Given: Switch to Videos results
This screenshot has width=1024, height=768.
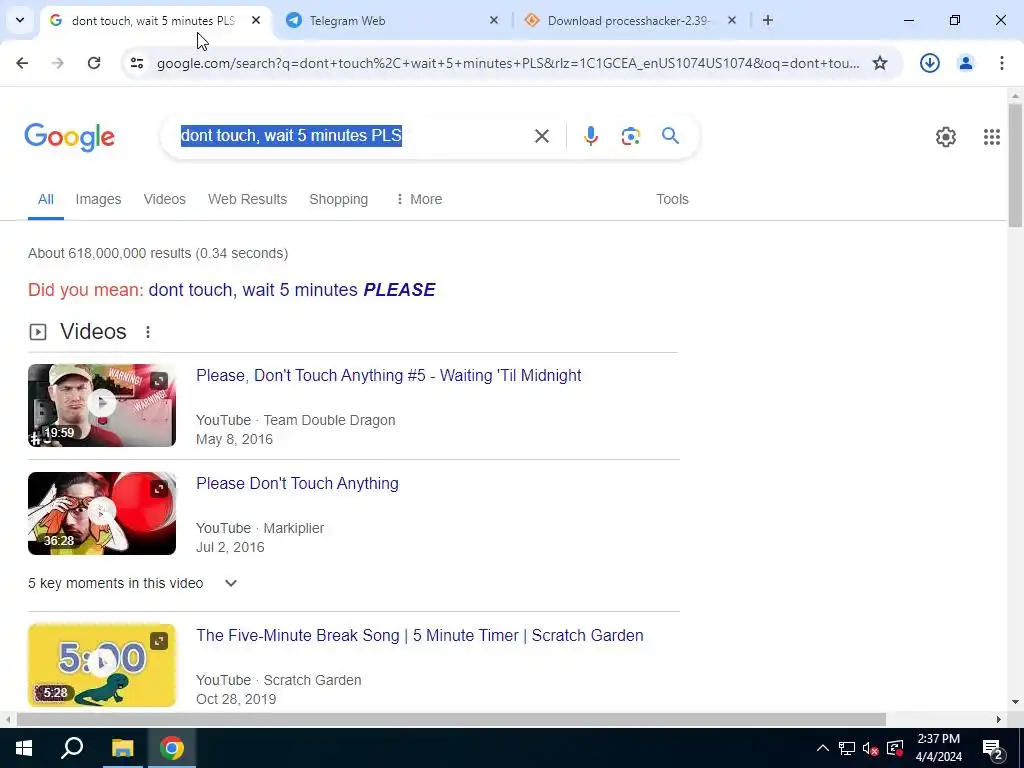Looking at the screenshot, I should (165, 199).
